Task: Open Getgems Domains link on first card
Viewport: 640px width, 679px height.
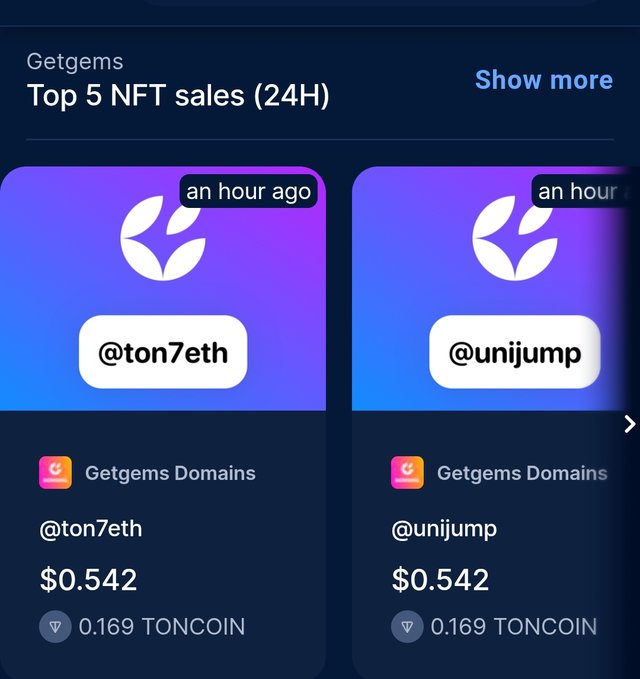Action: pos(170,473)
